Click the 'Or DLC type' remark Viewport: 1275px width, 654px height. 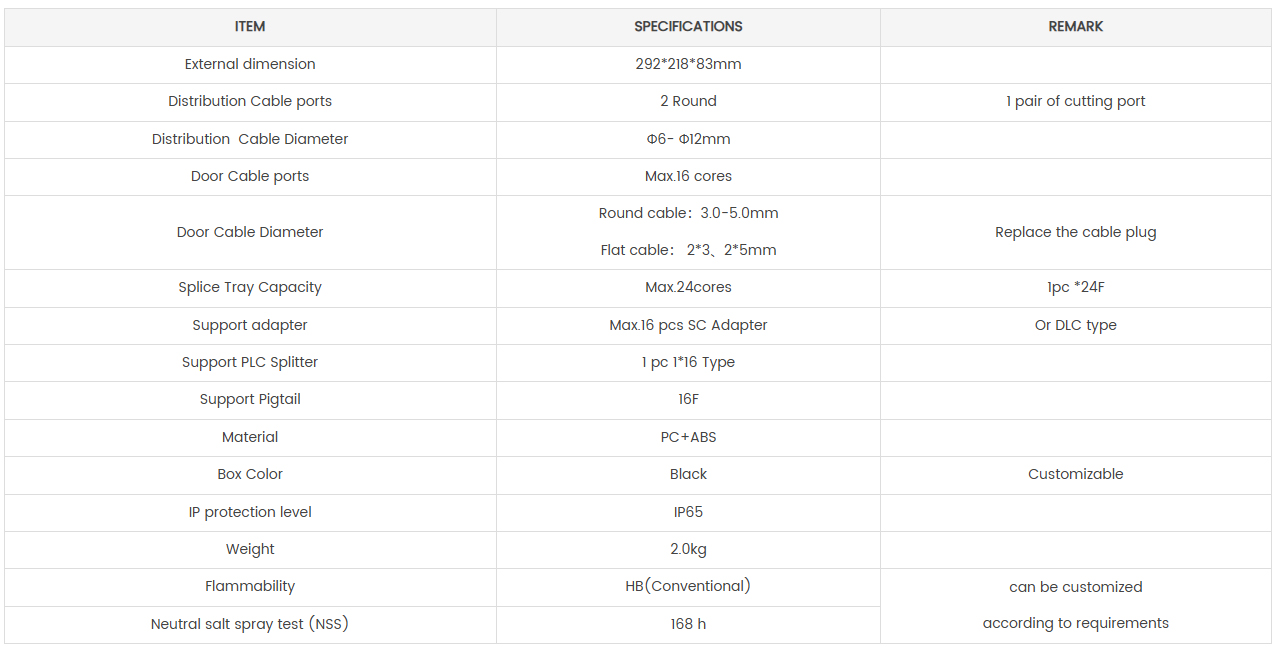[x=1076, y=325]
